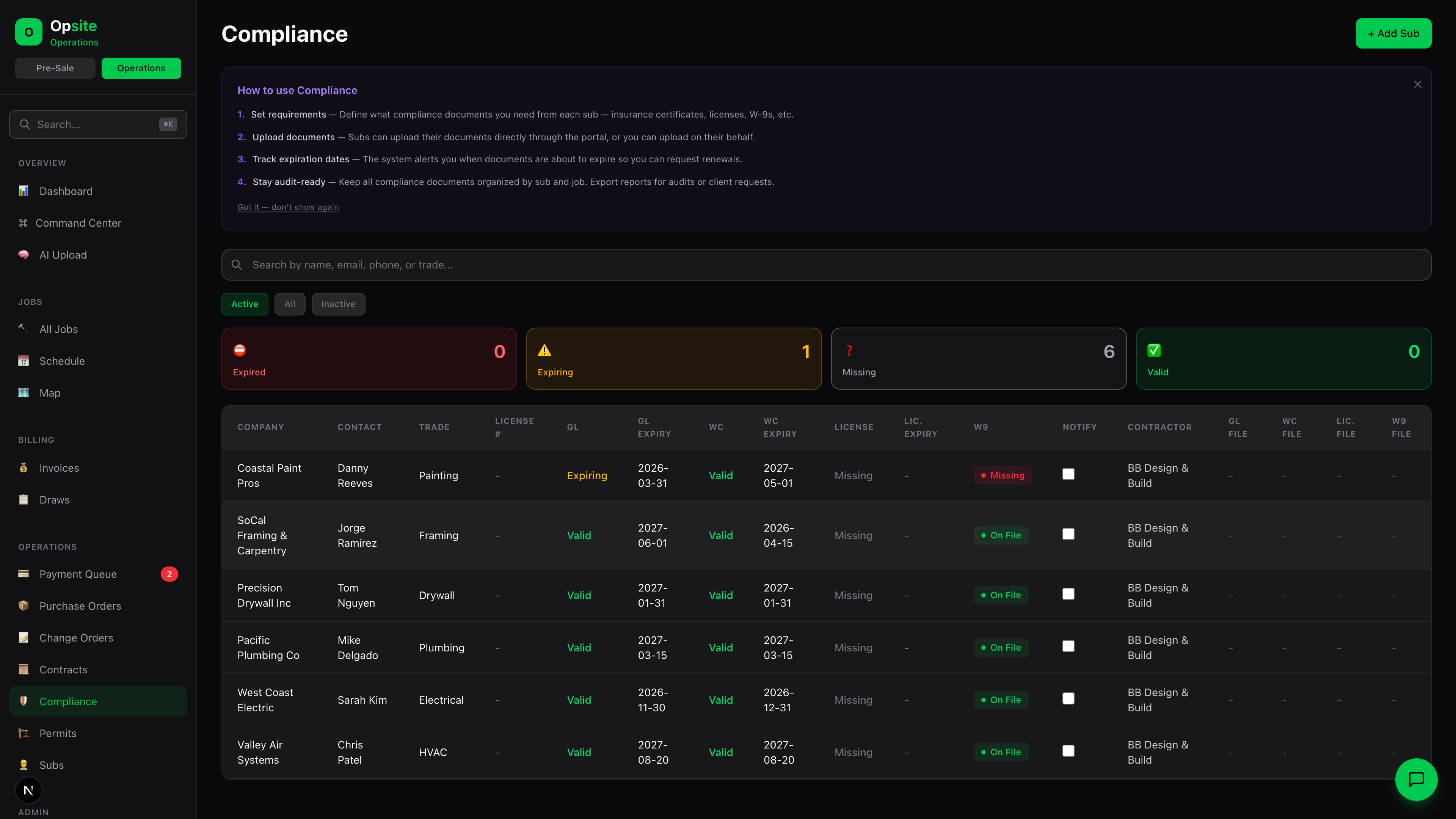Enable notify for Valley Air Systems
Screen dimensions: 1456x819
(x=1068, y=751)
